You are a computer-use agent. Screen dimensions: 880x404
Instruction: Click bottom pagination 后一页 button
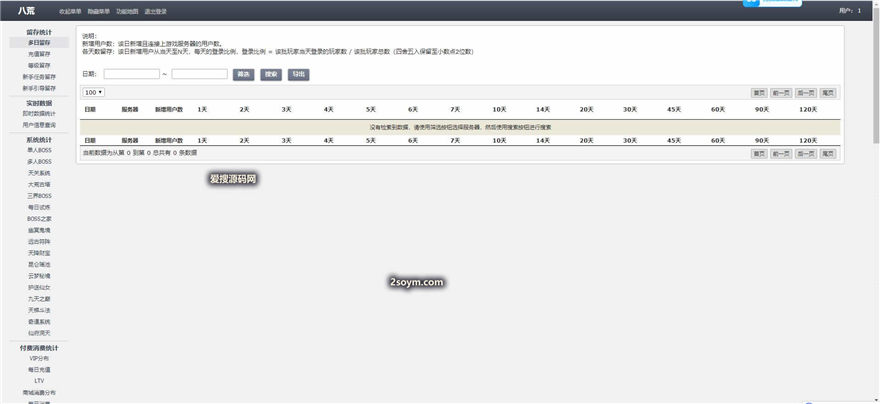[x=806, y=154]
